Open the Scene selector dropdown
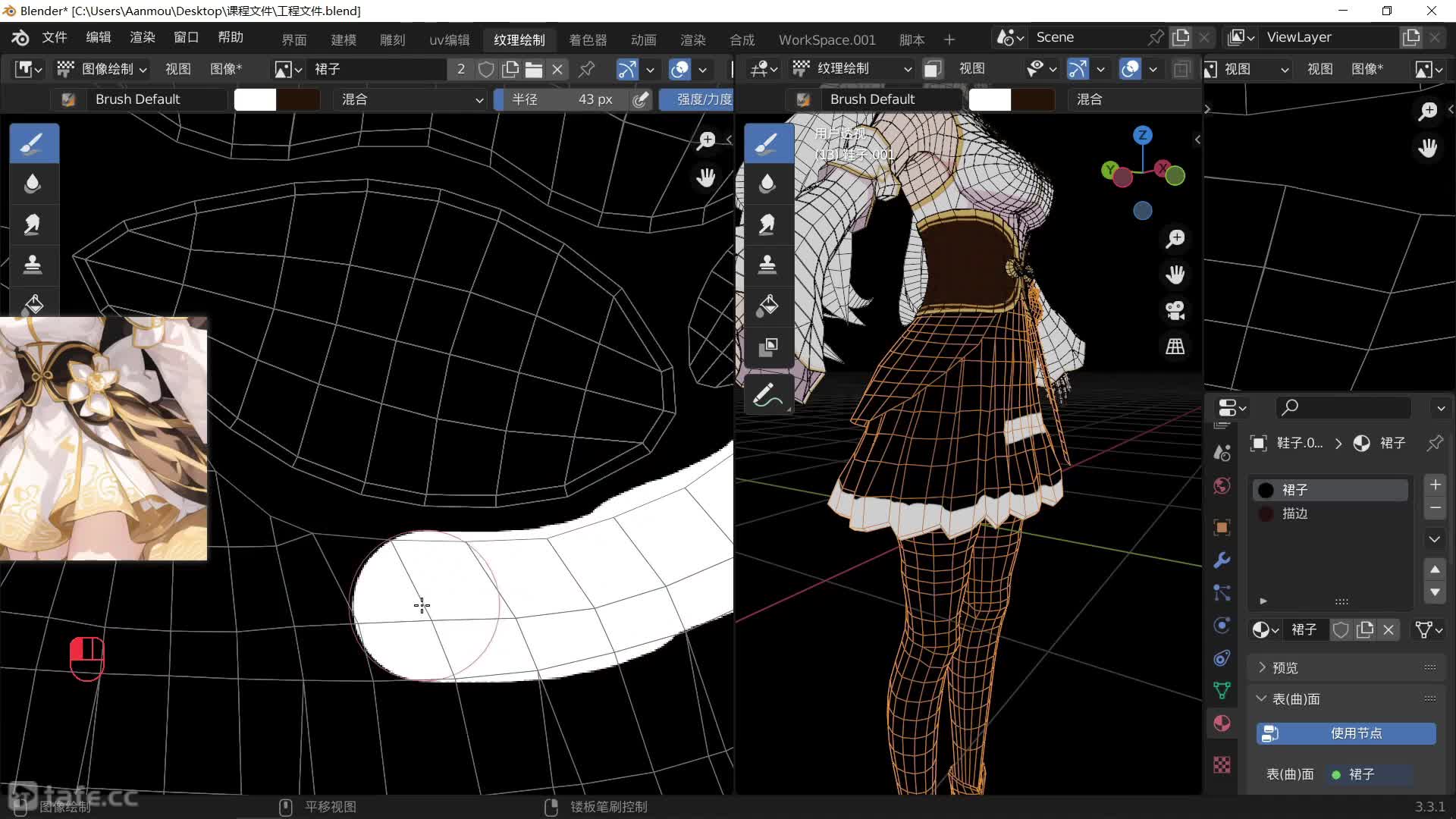The height and width of the screenshot is (819, 1456). coord(1011,37)
